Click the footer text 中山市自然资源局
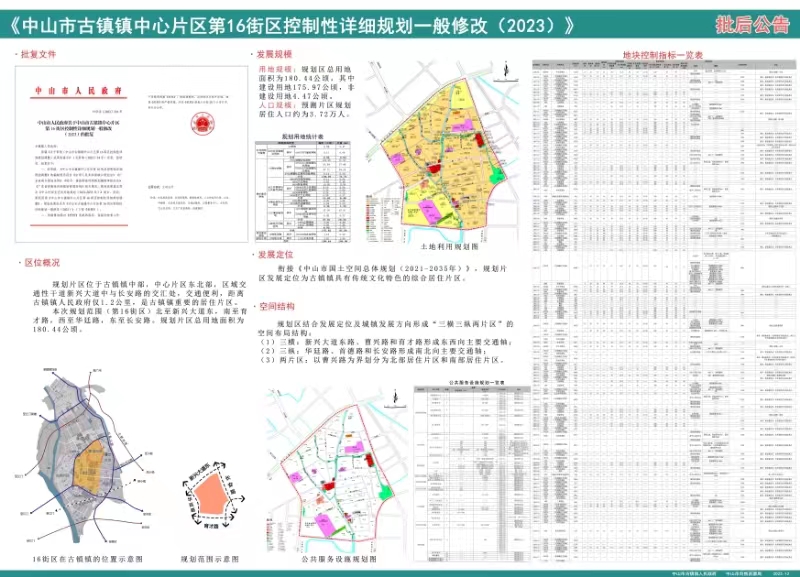The image size is (800, 577). point(743,573)
